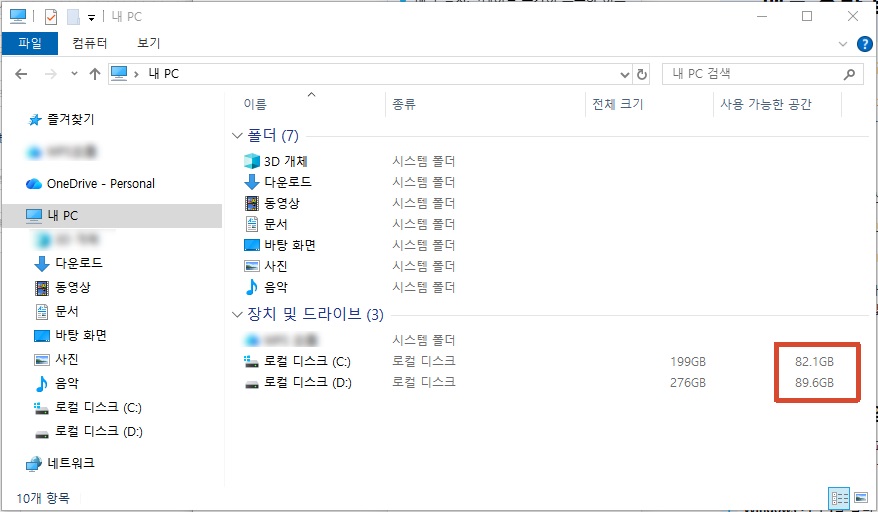Refresh the 내 PC view
The width and height of the screenshot is (878, 512).
[x=642, y=75]
